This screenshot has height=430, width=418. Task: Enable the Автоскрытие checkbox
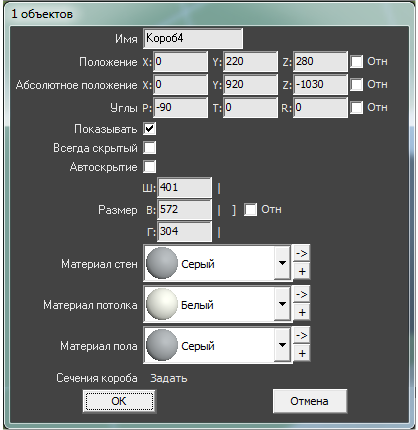click(150, 167)
